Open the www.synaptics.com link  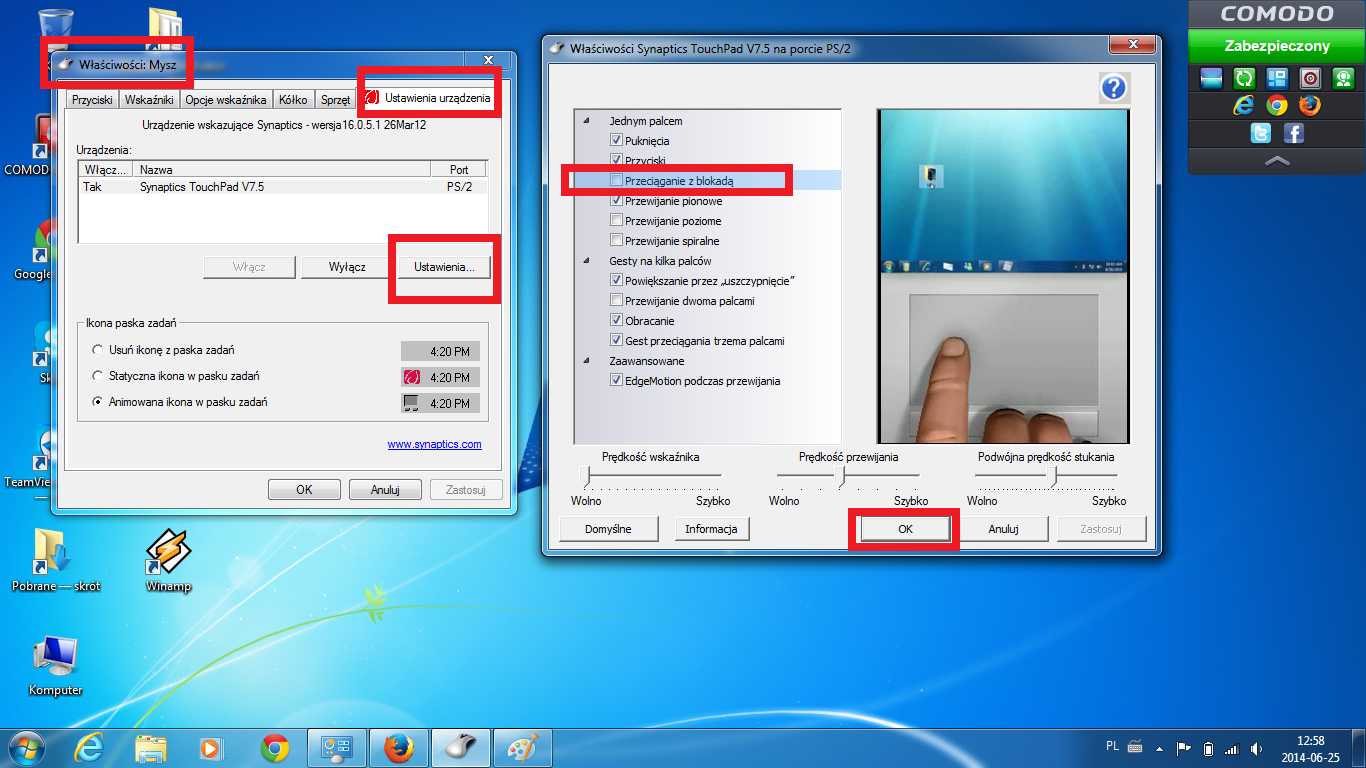(434, 444)
